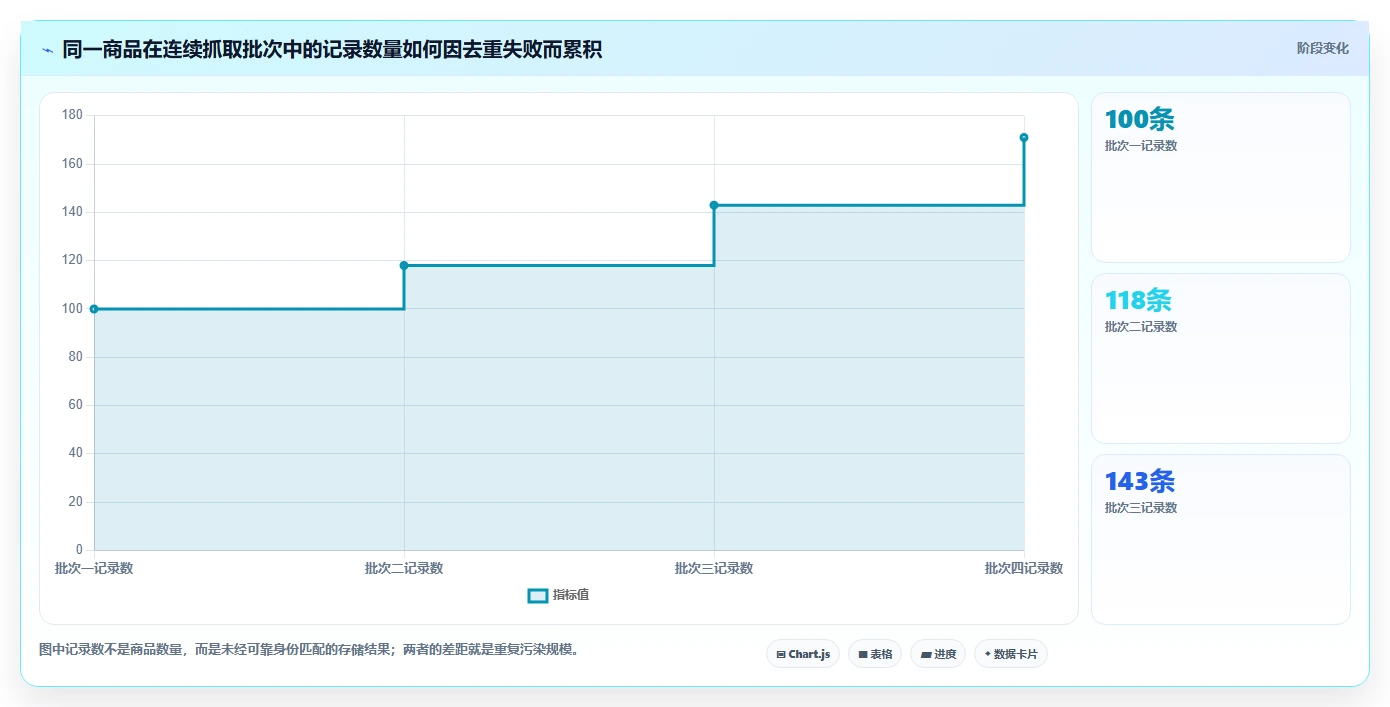Viewport: 1390px width, 707px height.
Task: Click the 143条 value card
Action: tap(1220, 540)
